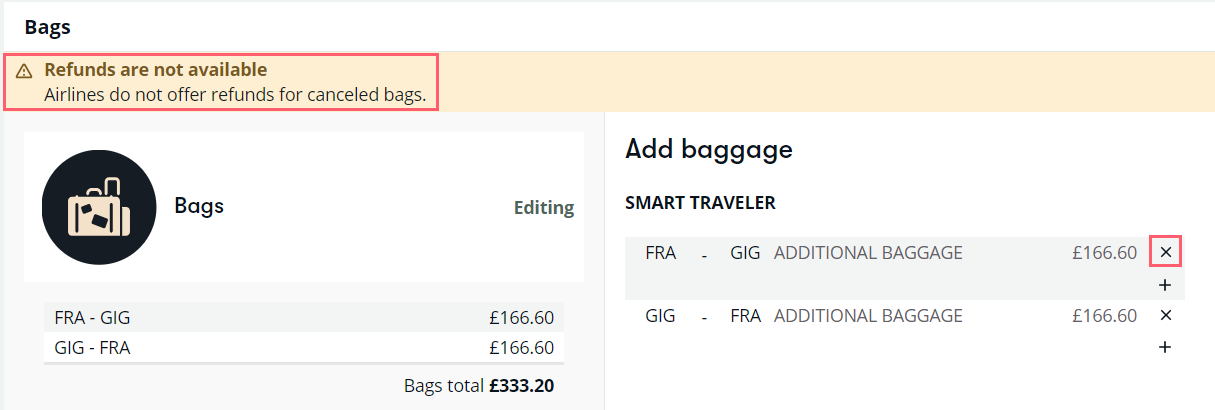Image resolution: width=1215 pixels, height=410 pixels.
Task: Click FRA - GIG ADDITIONAL BAGGAGE text
Action: (x=868, y=253)
